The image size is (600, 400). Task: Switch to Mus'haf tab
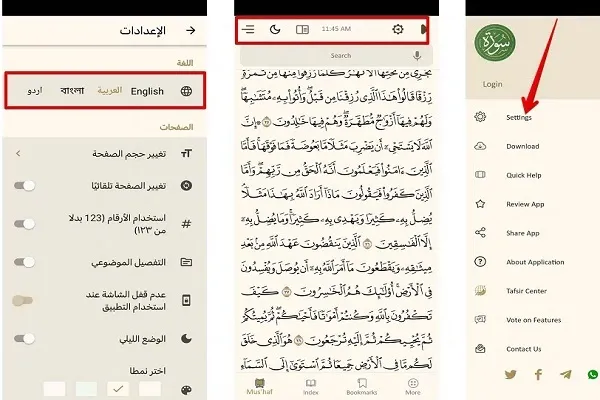260,386
